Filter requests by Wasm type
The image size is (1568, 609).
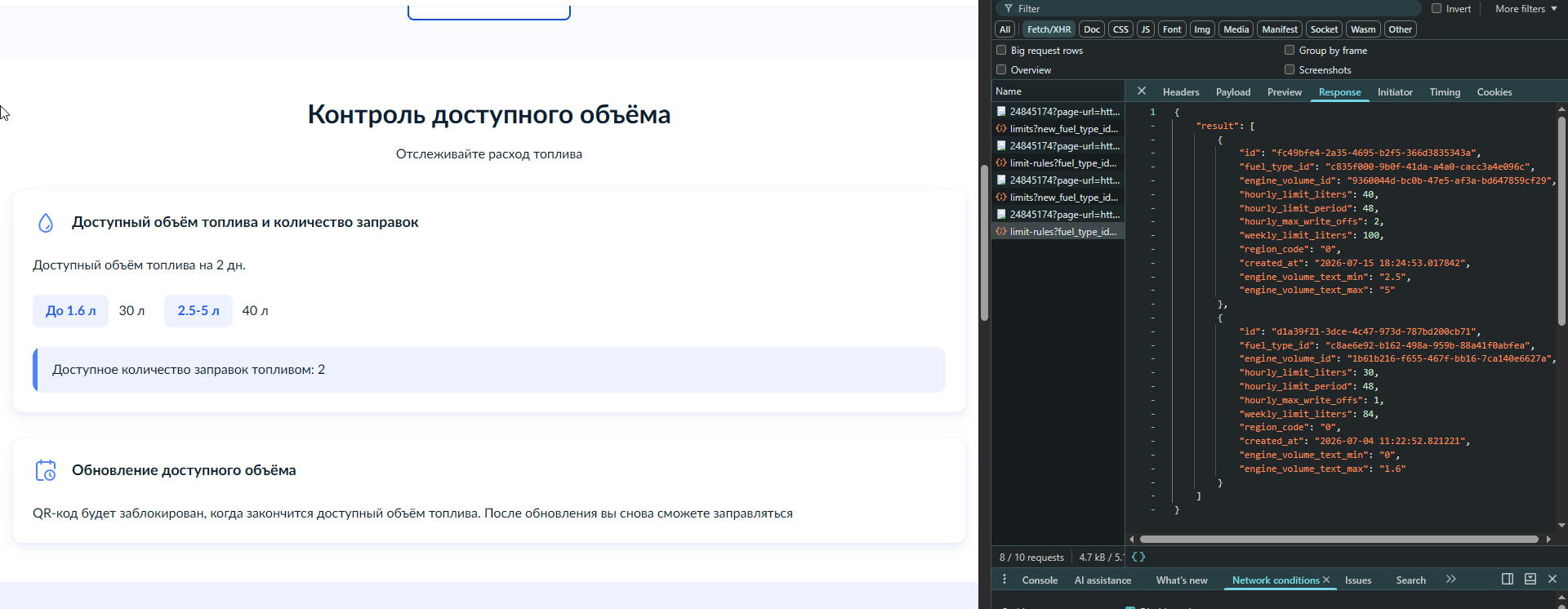[x=1363, y=29]
